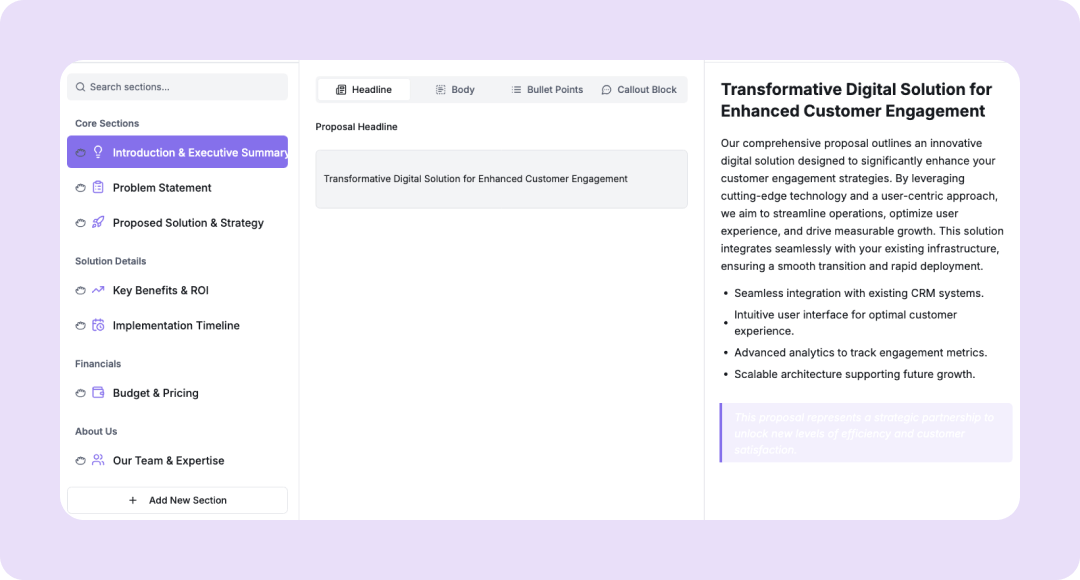Image resolution: width=1080 pixels, height=580 pixels.
Task: Switch to the Body tab
Action: click(455, 90)
